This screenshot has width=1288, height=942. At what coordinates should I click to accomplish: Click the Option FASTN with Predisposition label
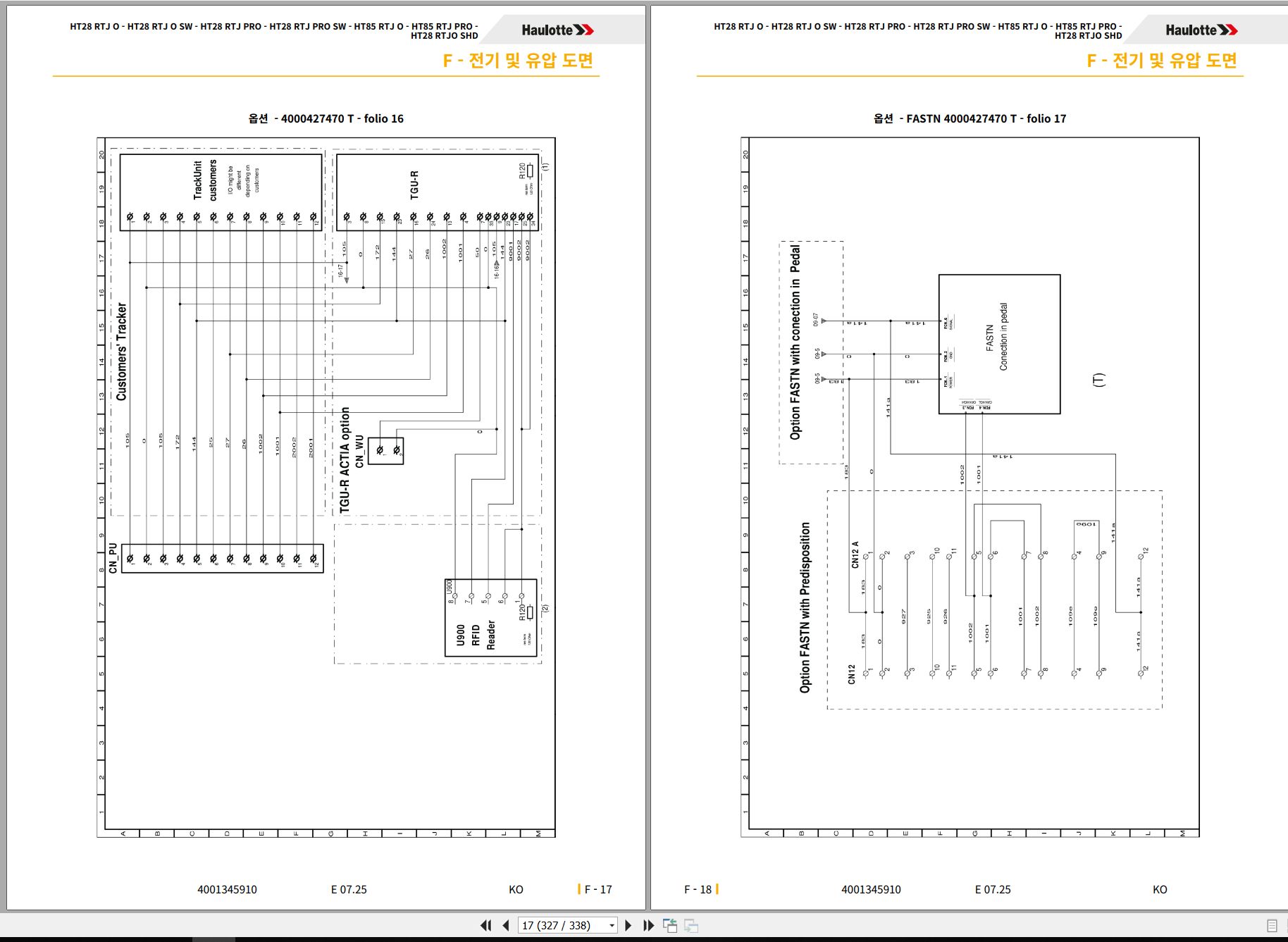(x=805, y=607)
